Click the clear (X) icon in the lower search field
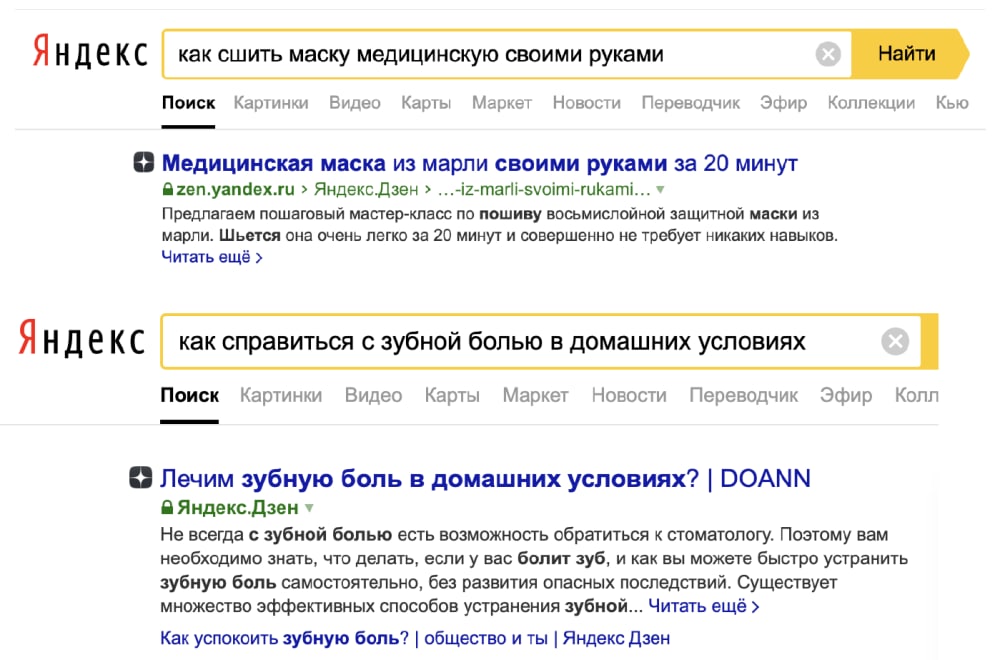Viewport: 1000px width, 660px height. point(895,341)
